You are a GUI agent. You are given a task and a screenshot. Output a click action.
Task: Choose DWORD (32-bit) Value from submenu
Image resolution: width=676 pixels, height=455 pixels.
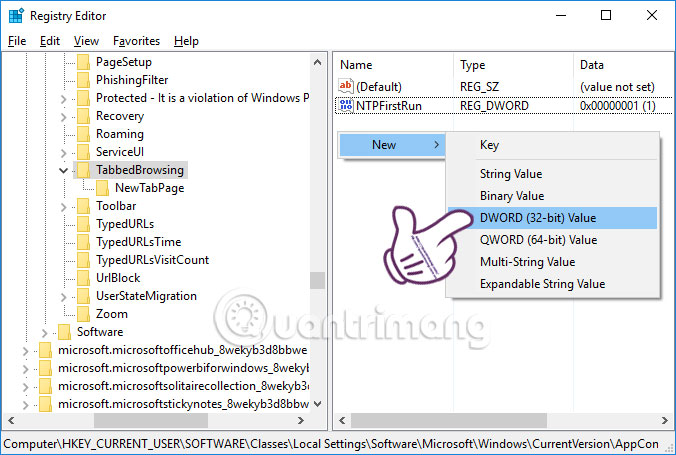552,218
